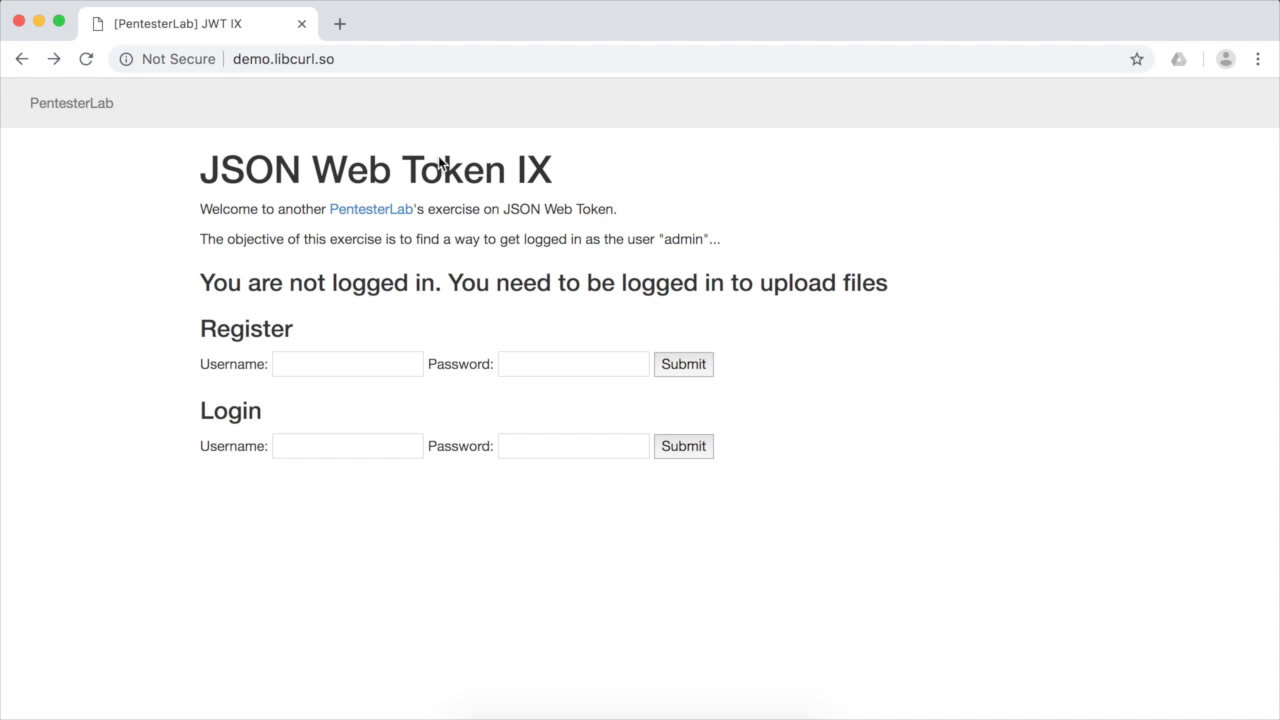Open the Google Drive extension icon
This screenshot has width=1280, height=720.
[x=1179, y=59]
